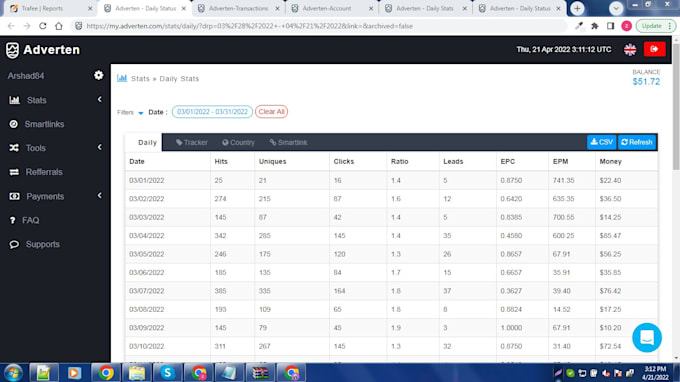
Task: Go to browser home page
Action: [x=59, y=26]
